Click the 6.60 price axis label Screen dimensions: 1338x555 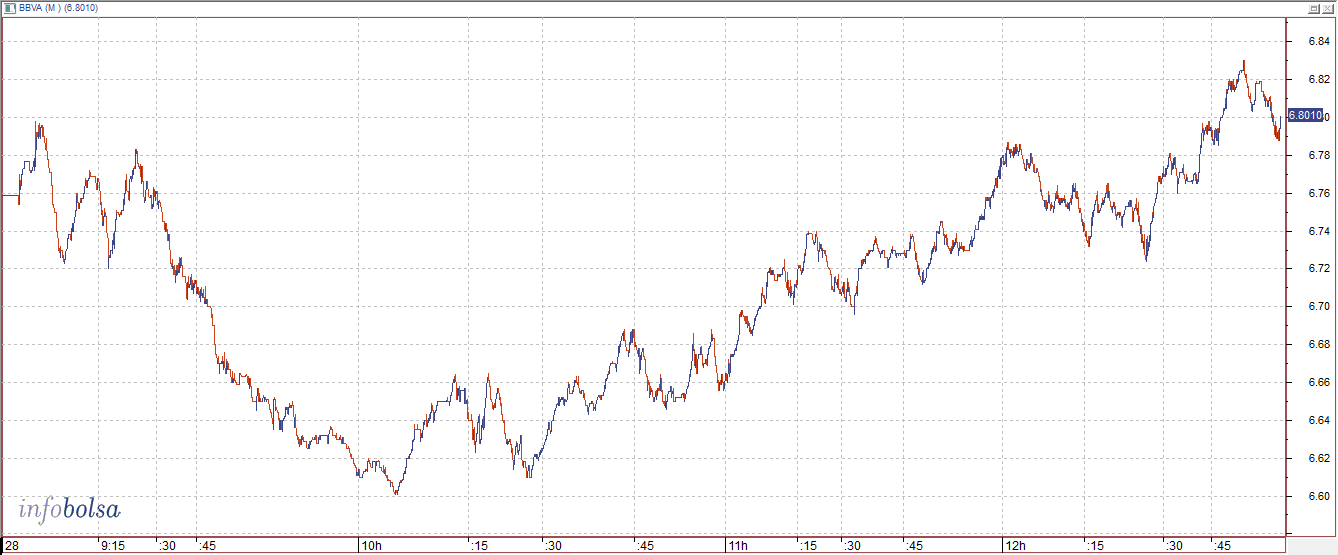[x=1318, y=496]
